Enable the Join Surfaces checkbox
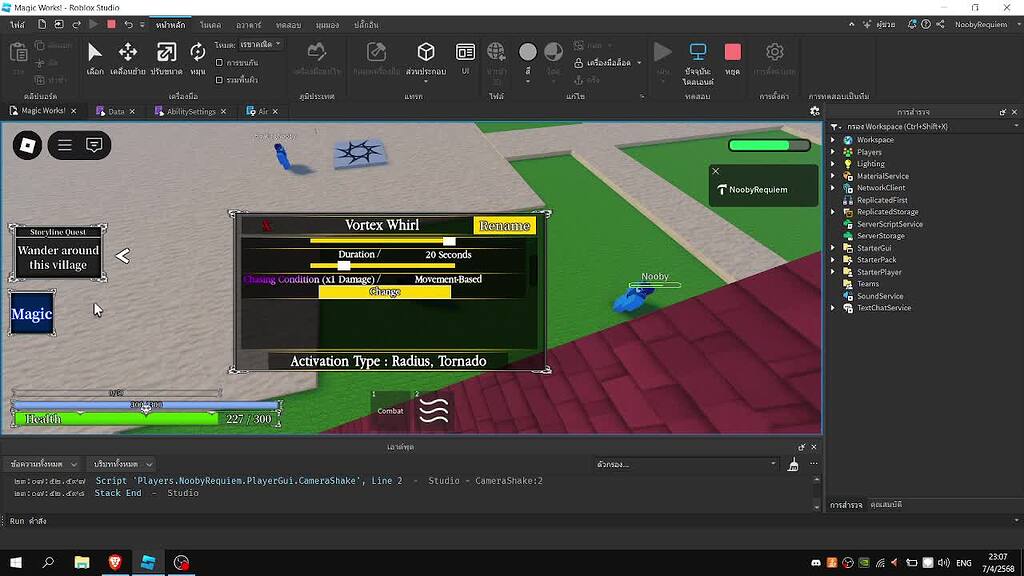 219,81
